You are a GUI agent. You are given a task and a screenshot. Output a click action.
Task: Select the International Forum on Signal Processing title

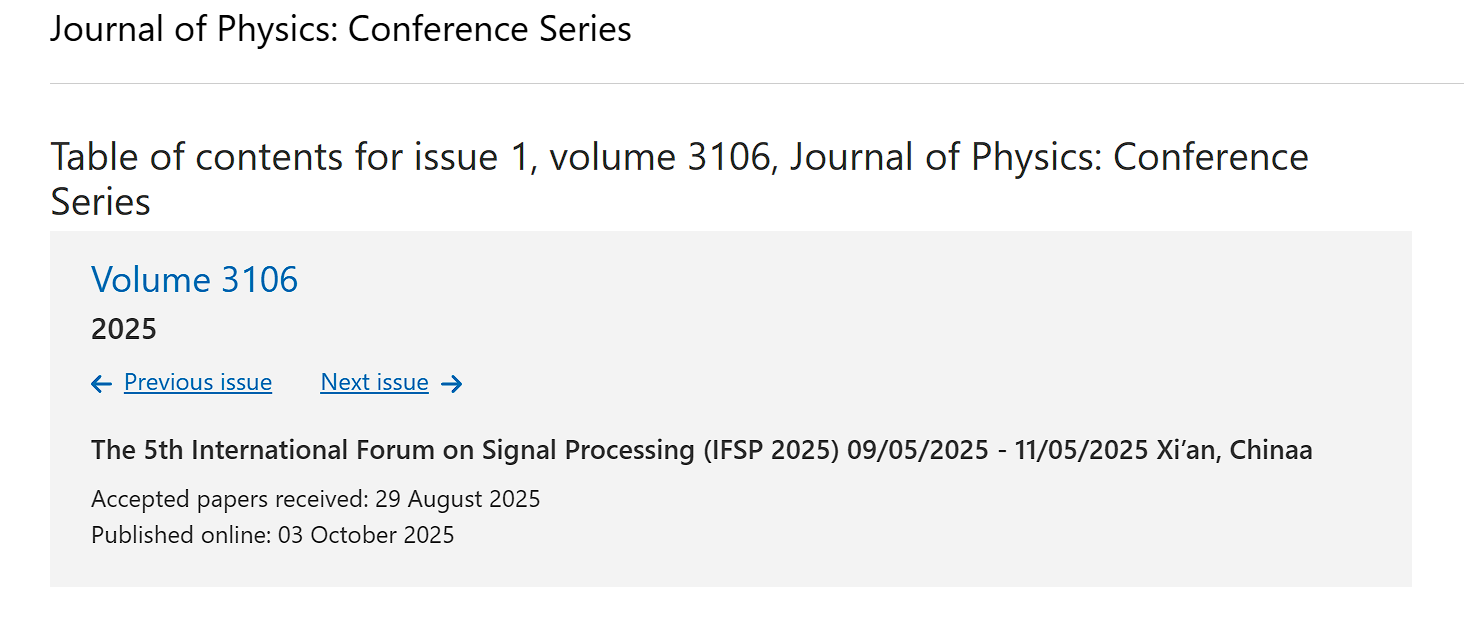tap(462, 450)
